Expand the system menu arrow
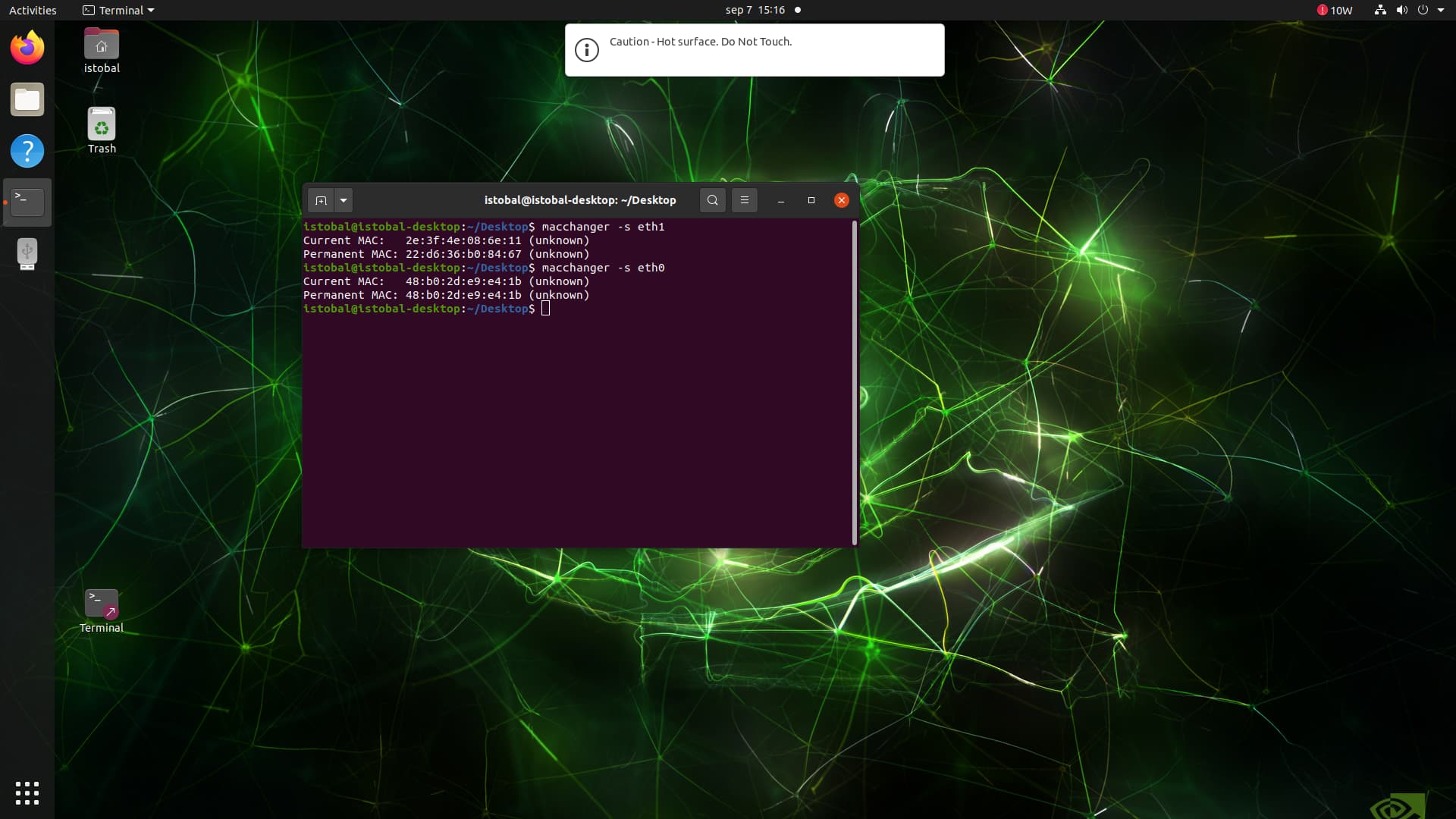This screenshot has width=1456, height=819. [x=1441, y=10]
